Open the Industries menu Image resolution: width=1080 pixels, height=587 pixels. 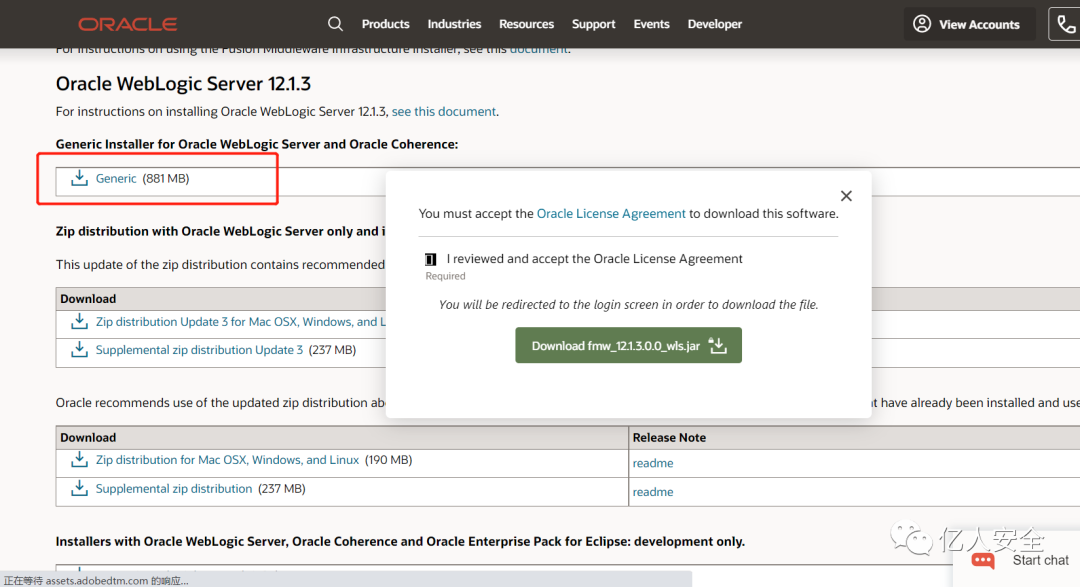(x=454, y=24)
